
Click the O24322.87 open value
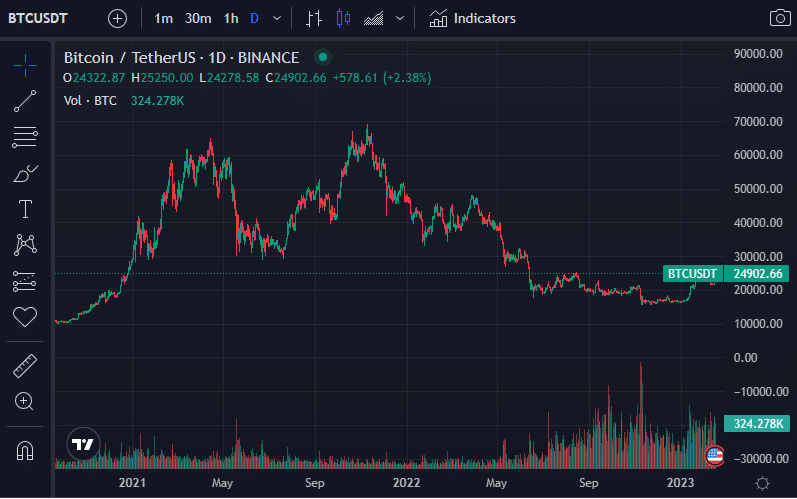94,78
